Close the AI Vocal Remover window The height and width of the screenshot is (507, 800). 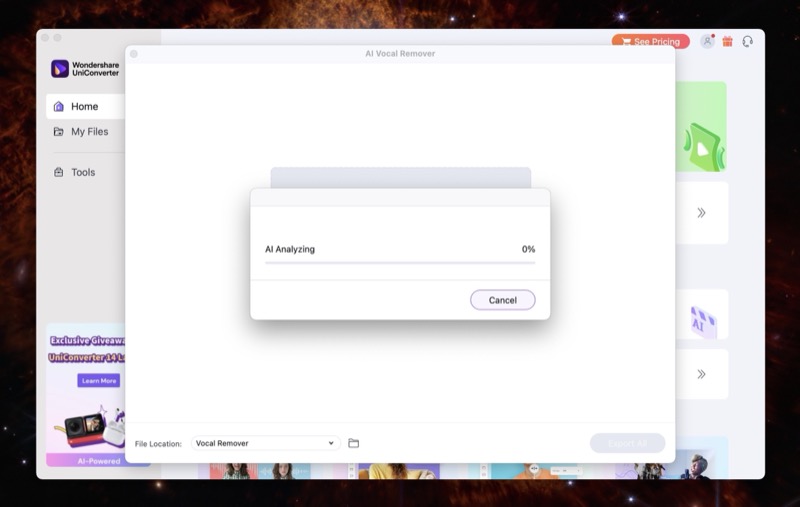(134, 54)
